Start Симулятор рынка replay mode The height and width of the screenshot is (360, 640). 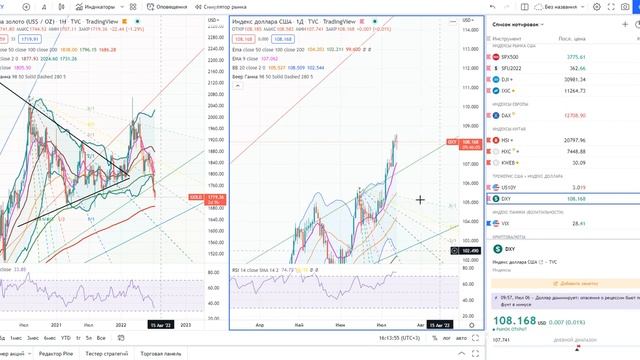(x=221, y=7)
